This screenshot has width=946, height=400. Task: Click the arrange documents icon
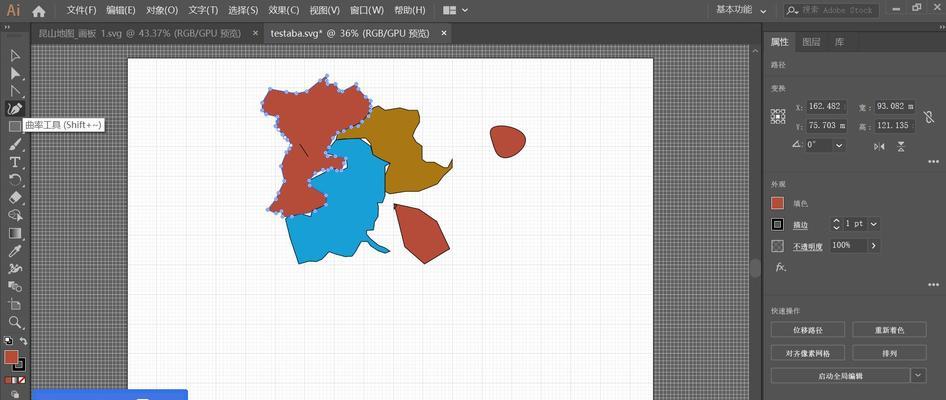pos(449,10)
